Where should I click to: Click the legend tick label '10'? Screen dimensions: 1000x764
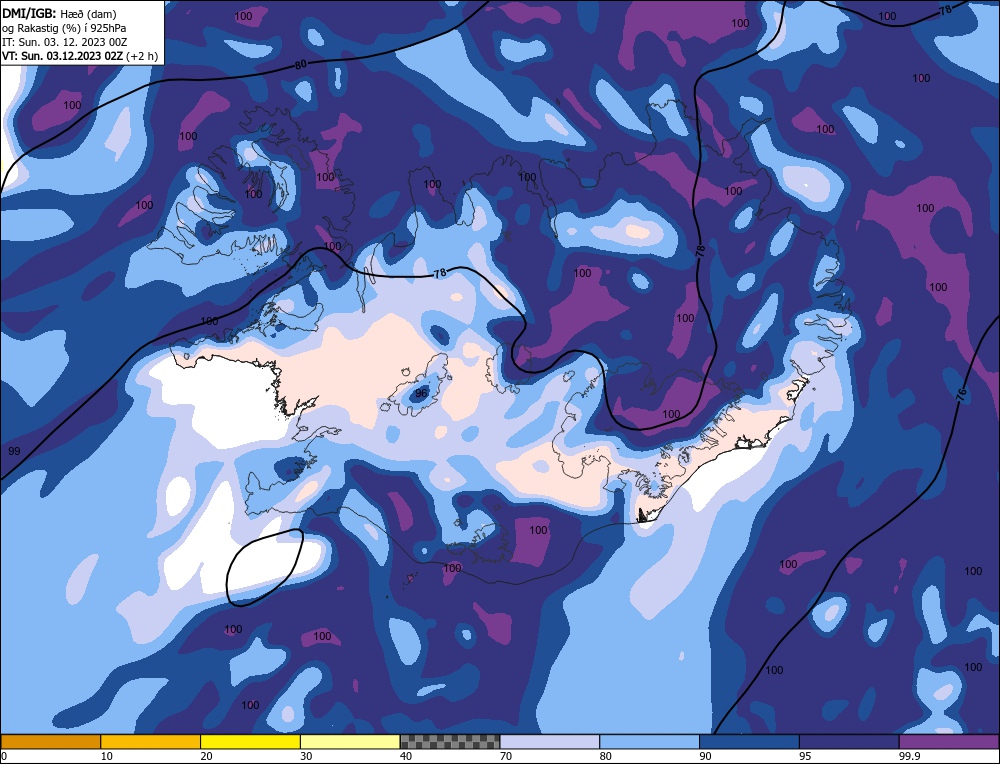pos(107,756)
